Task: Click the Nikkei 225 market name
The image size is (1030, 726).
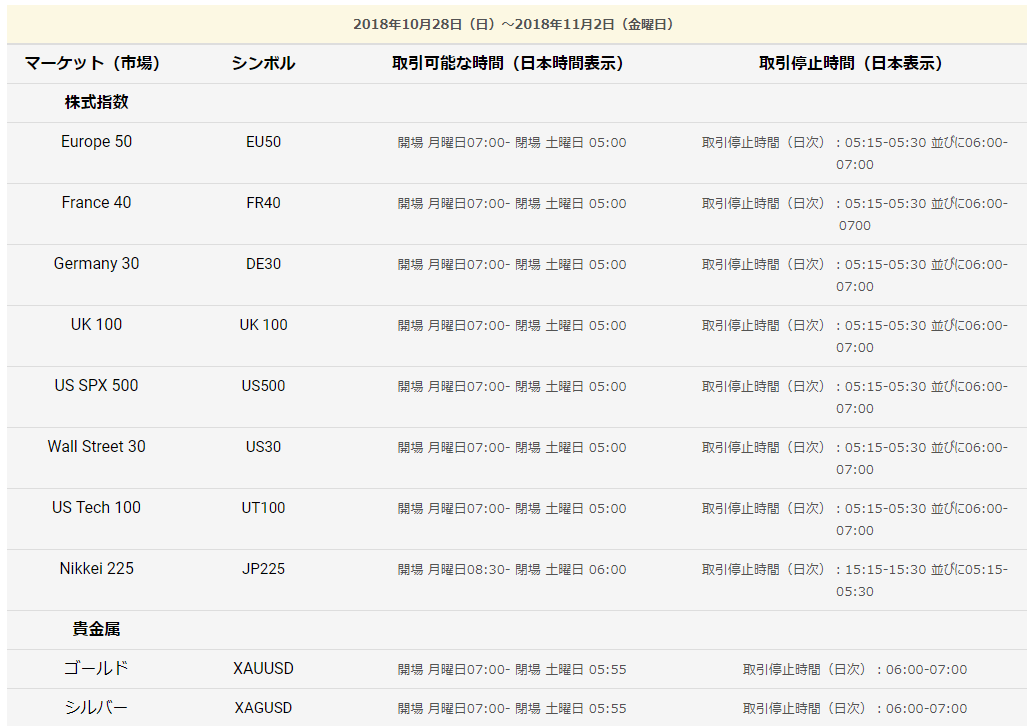Action: point(97,568)
